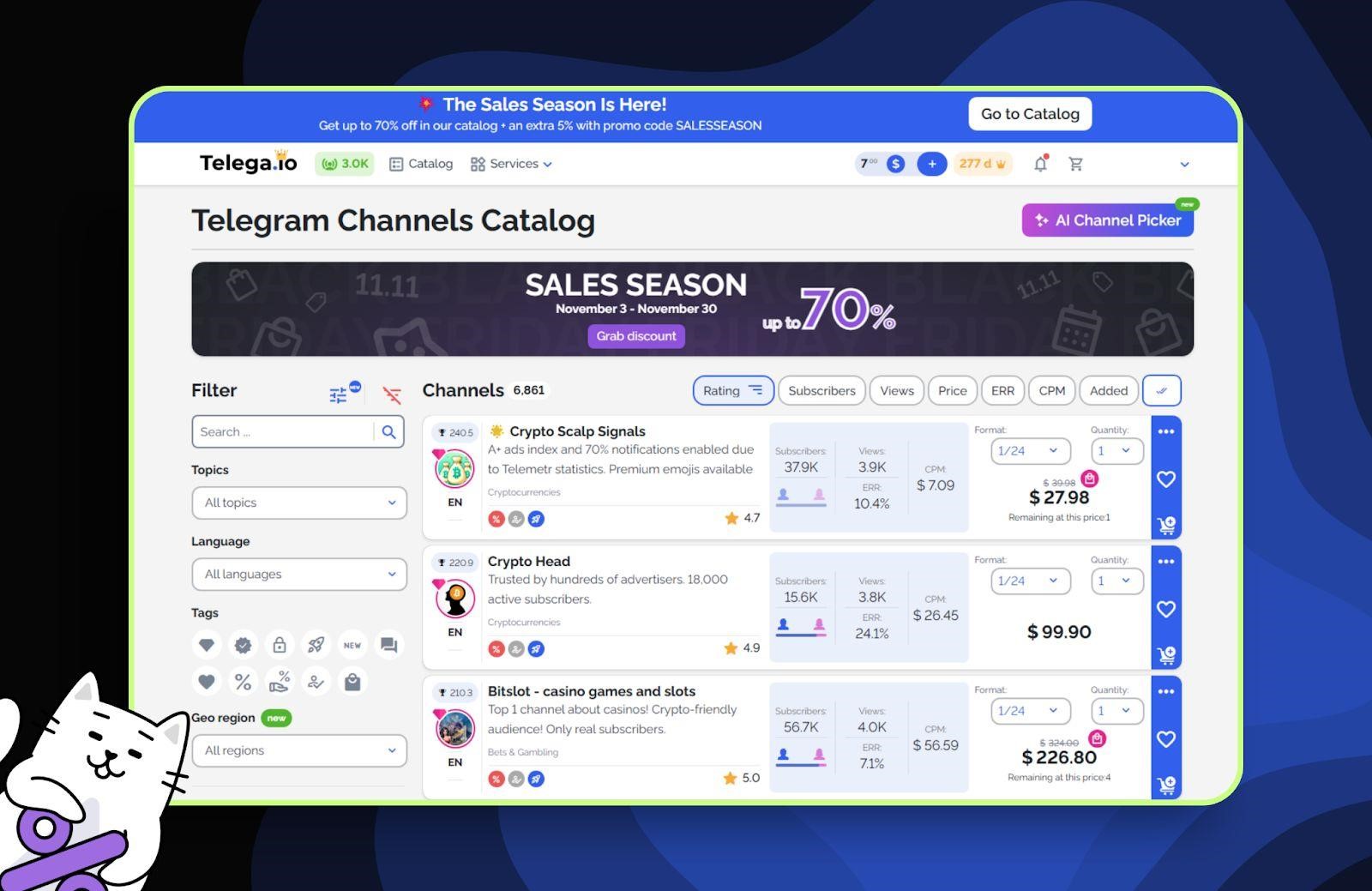Open more options for Crypto Scalp Signals
This screenshot has height=891, width=1372.
1166,431
